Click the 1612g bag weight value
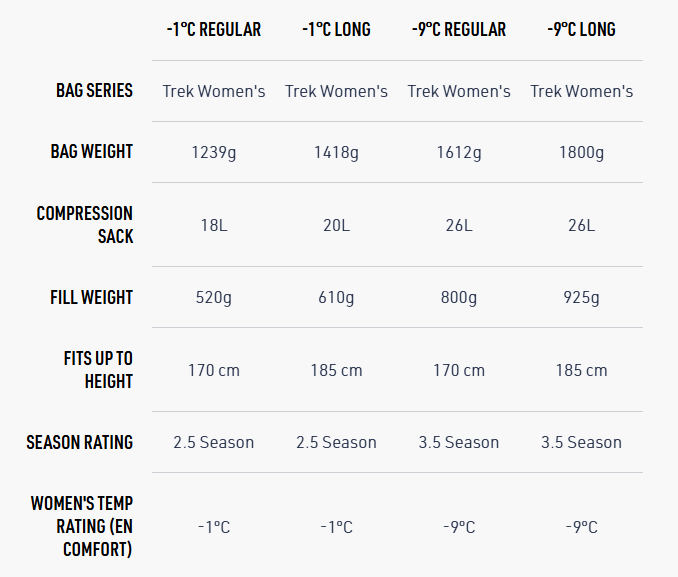 [459, 153]
